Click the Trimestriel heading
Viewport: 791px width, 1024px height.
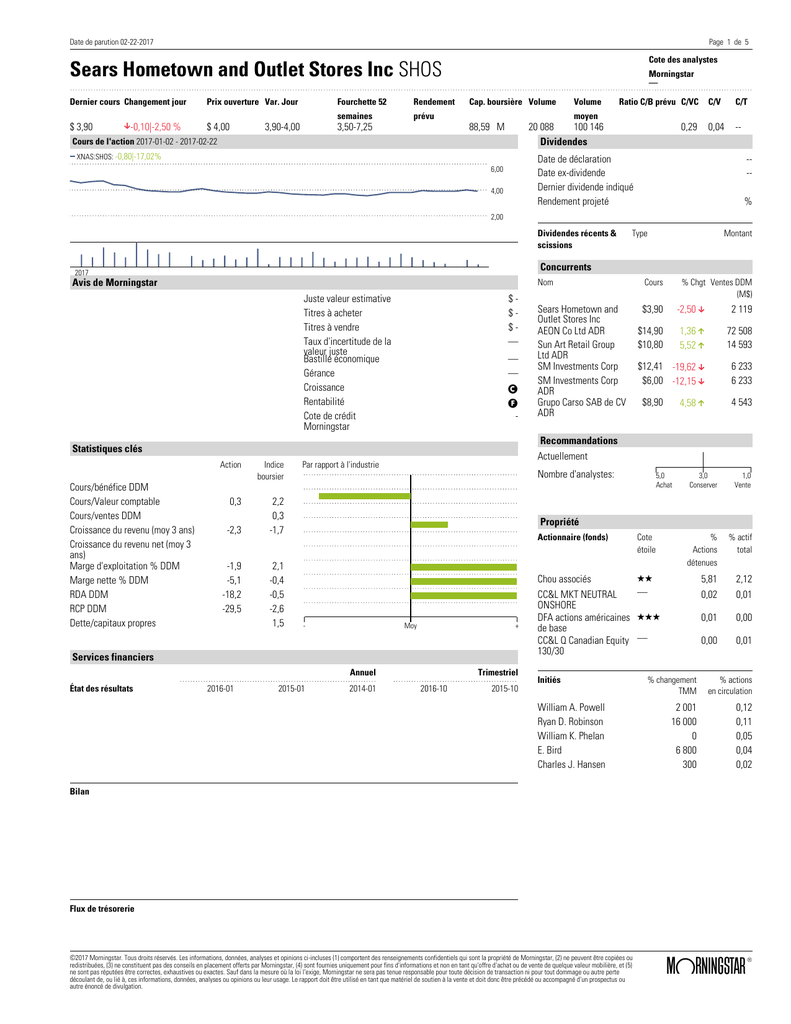pos(498,673)
